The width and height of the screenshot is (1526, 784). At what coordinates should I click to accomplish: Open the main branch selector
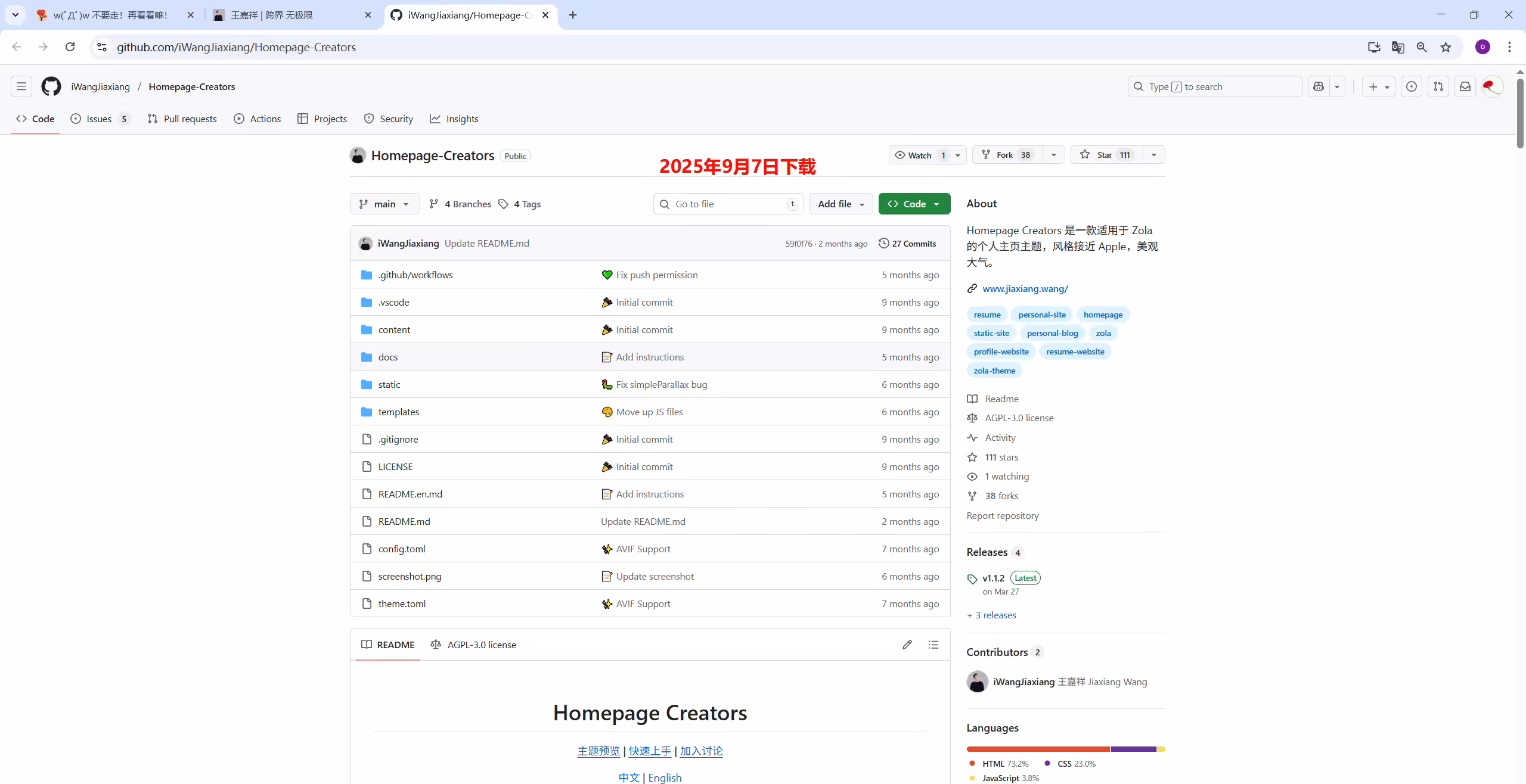click(x=384, y=204)
